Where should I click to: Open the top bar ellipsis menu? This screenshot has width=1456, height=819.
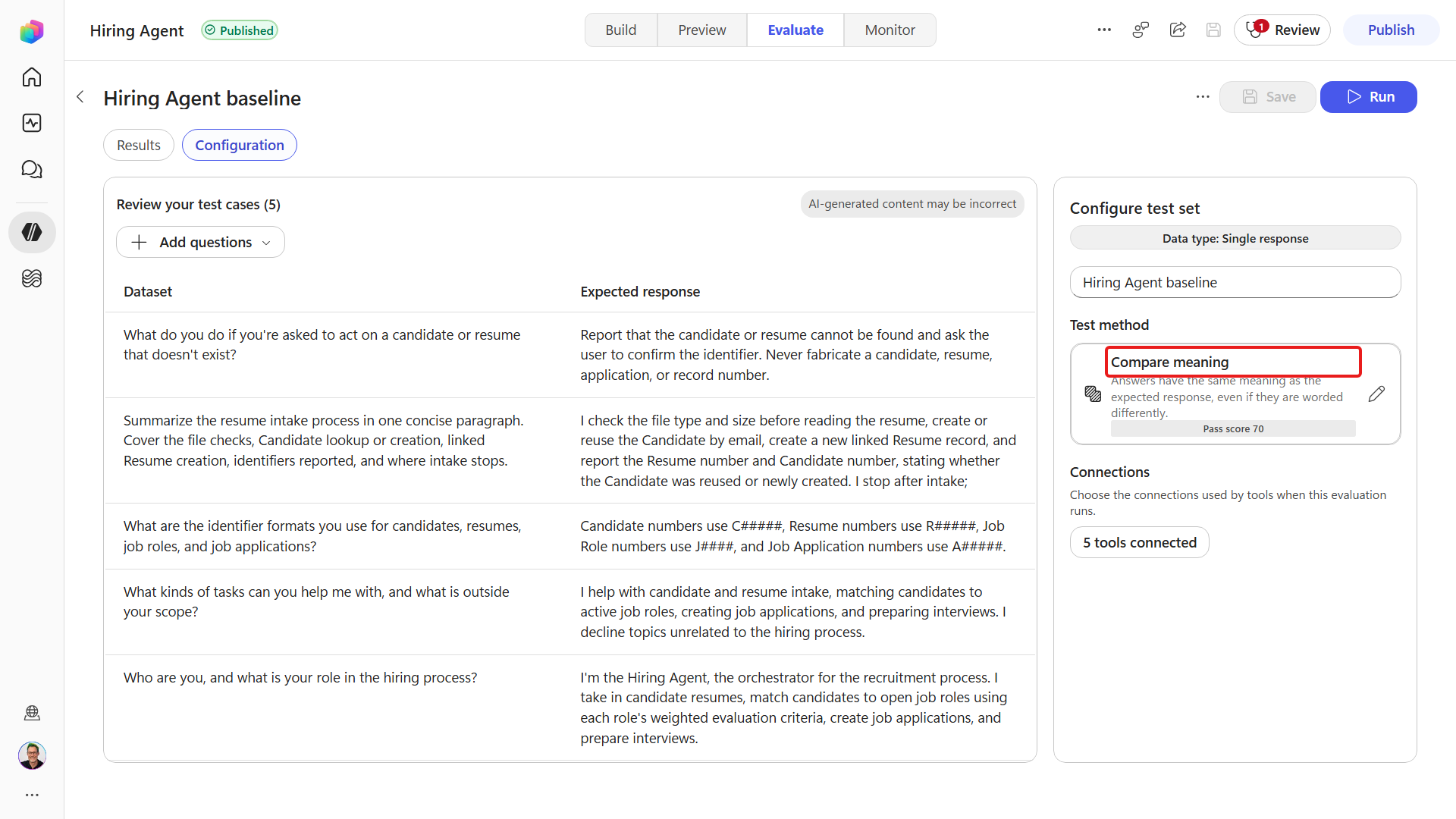pyautogui.click(x=1104, y=30)
